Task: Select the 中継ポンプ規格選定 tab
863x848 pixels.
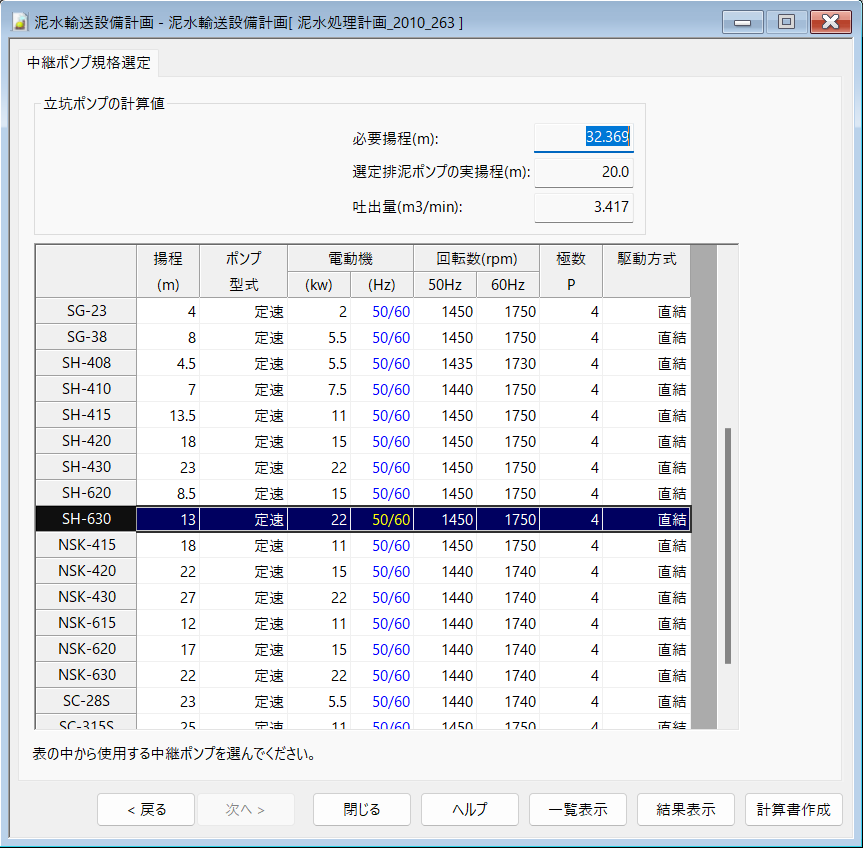Action: (x=90, y=63)
